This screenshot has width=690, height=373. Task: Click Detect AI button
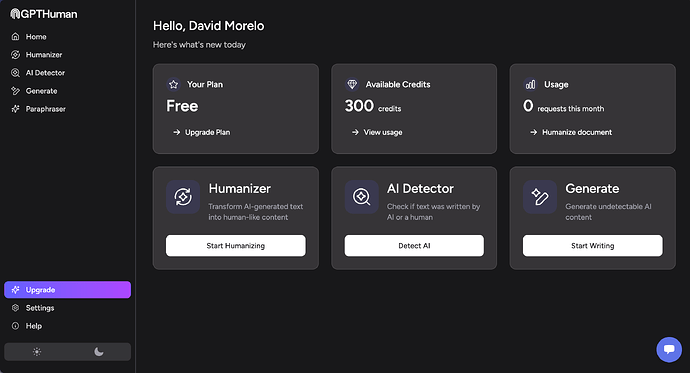pos(414,245)
